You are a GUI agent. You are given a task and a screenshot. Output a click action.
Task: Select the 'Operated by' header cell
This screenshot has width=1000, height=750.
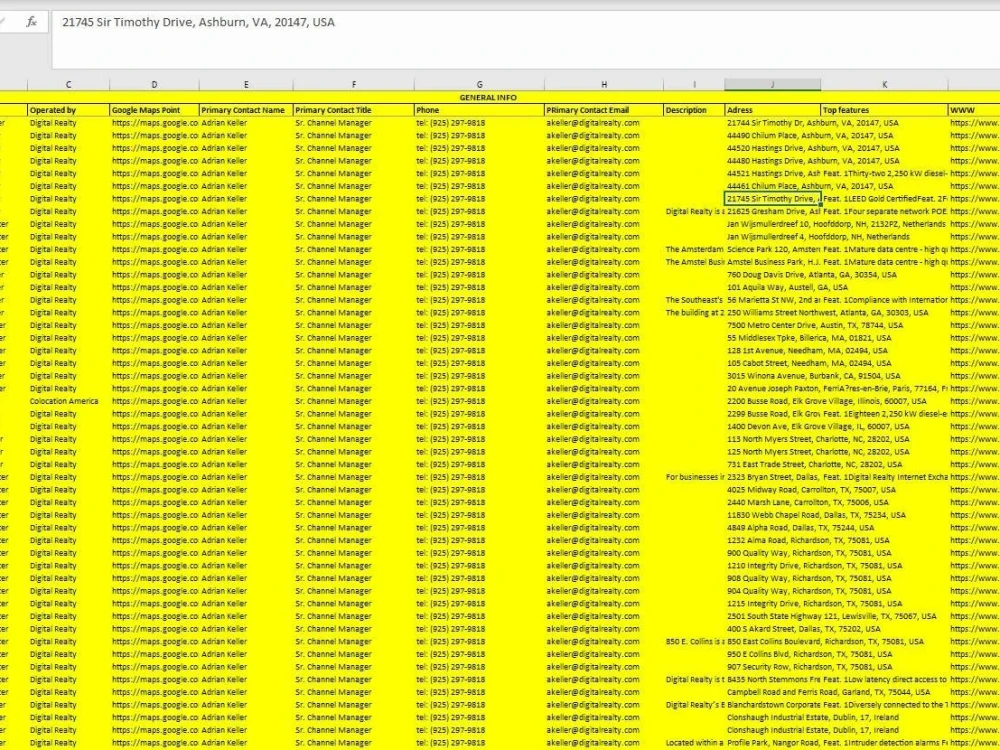tap(69, 110)
